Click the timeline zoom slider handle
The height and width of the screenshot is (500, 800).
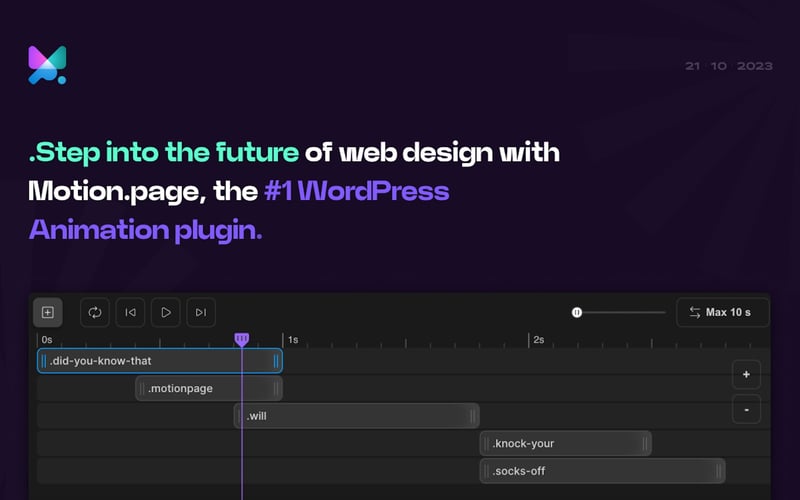coord(577,312)
